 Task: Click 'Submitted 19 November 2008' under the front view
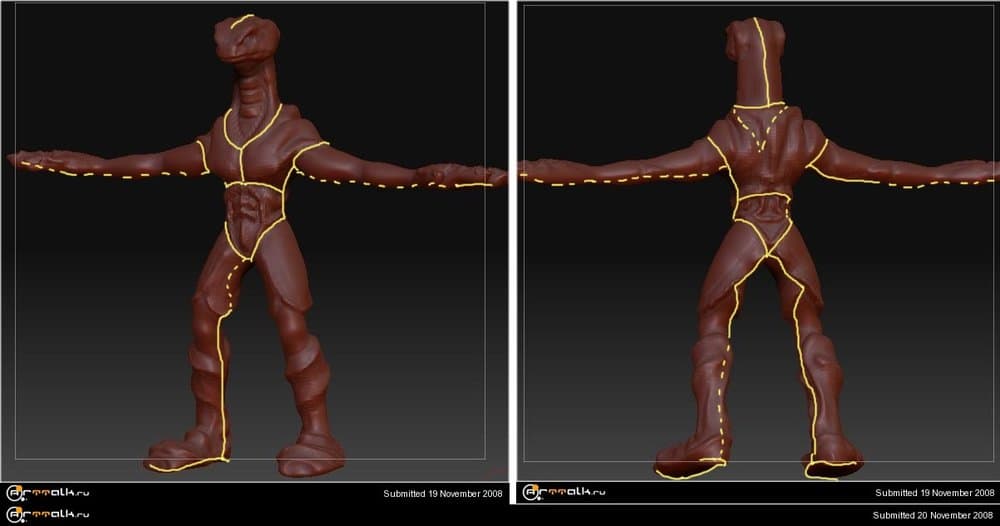(x=444, y=494)
